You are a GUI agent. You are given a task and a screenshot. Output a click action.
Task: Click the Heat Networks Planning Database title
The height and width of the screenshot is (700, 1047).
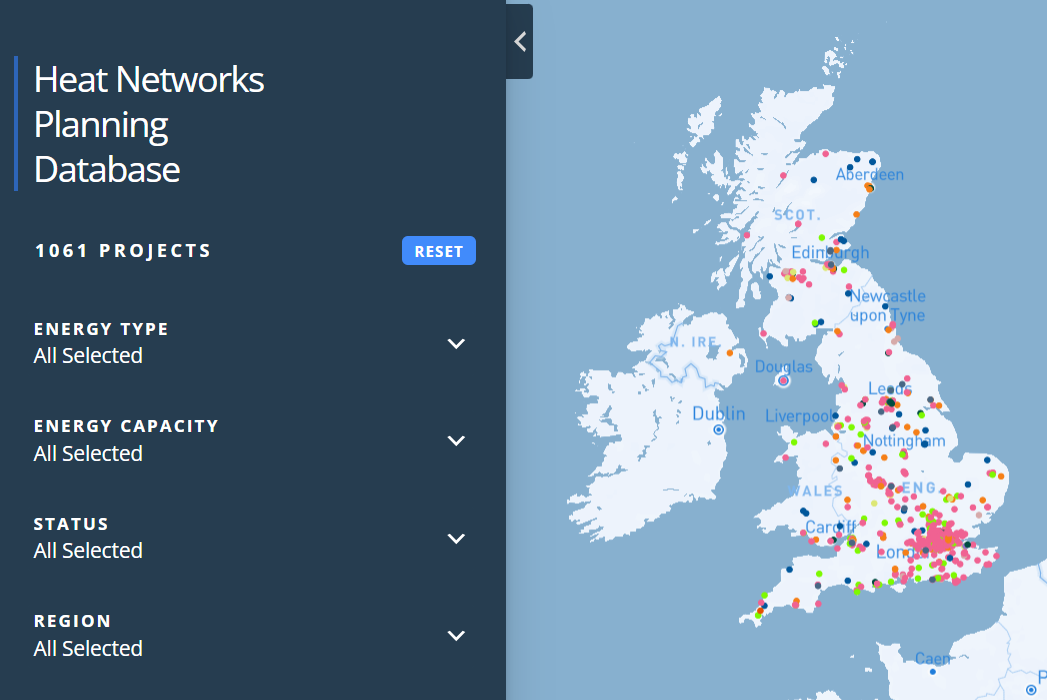[x=149, y=124]
